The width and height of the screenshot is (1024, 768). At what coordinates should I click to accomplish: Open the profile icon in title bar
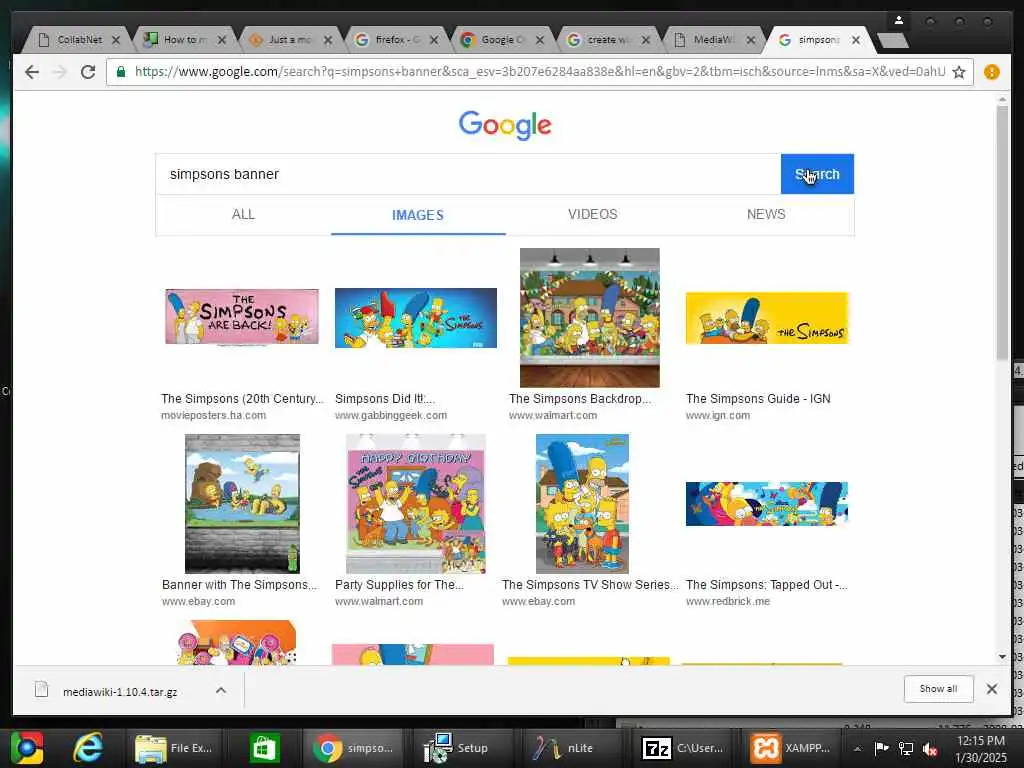(x=899, y=21)
